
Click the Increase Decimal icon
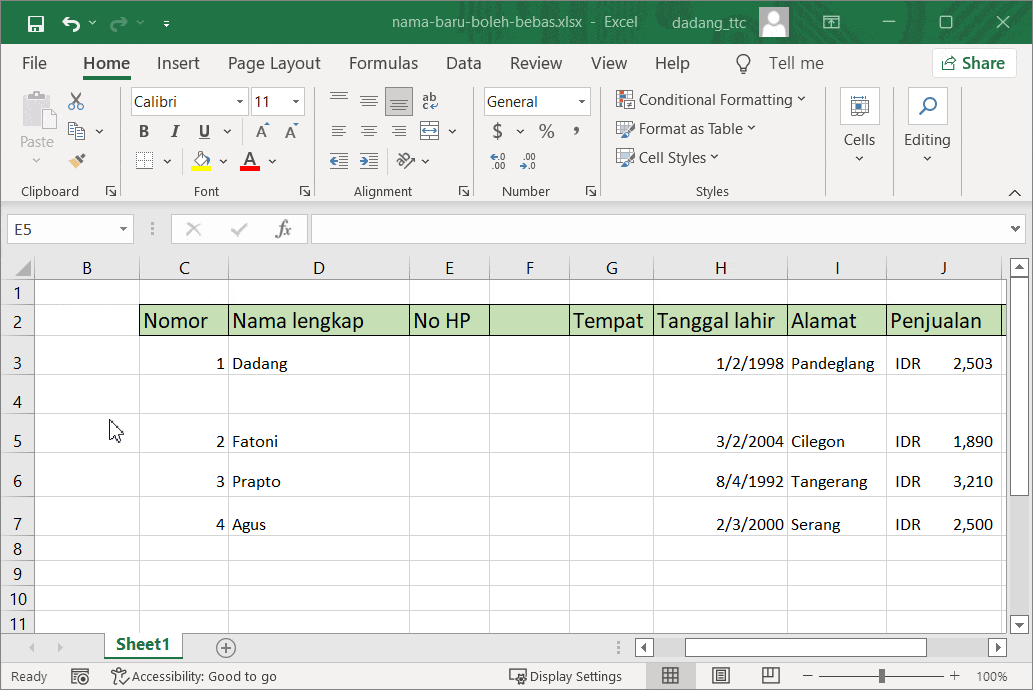click(x=498, y=160)
